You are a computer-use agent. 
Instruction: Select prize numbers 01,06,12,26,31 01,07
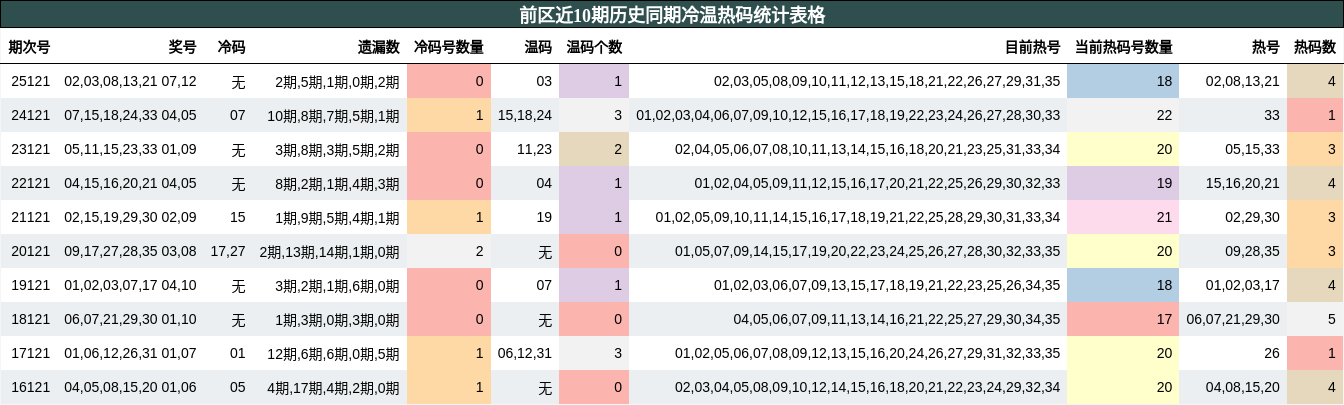[x=130, y=353]
